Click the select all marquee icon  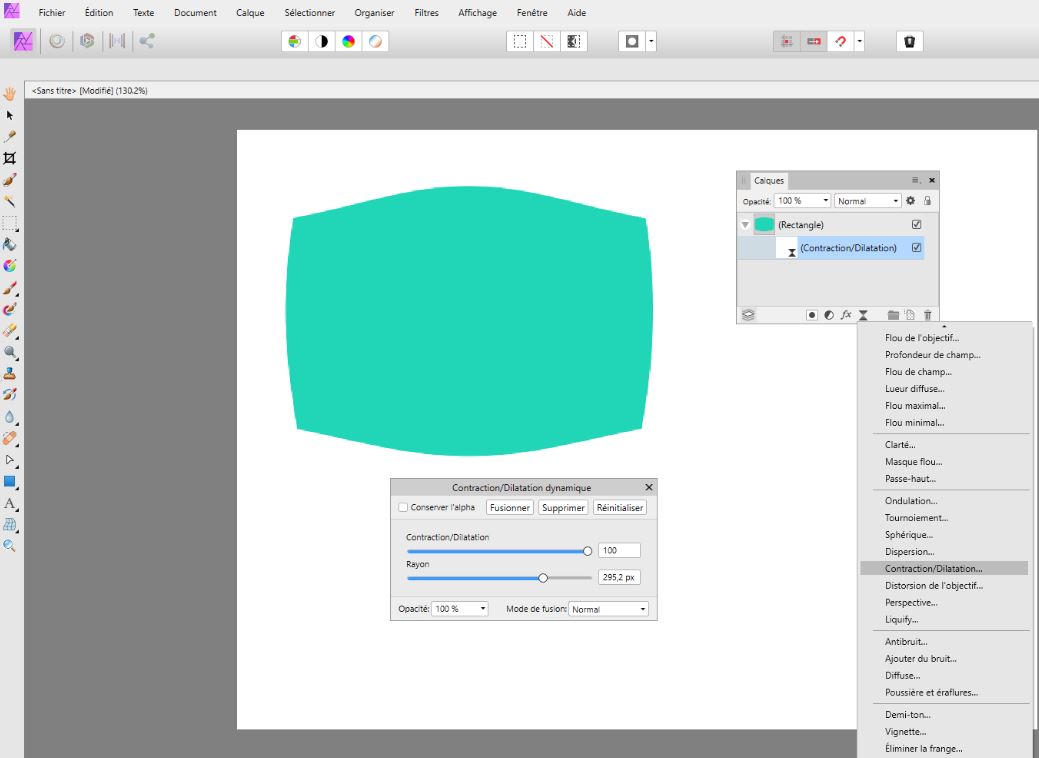pyautogui.click(x=520, y=42)
